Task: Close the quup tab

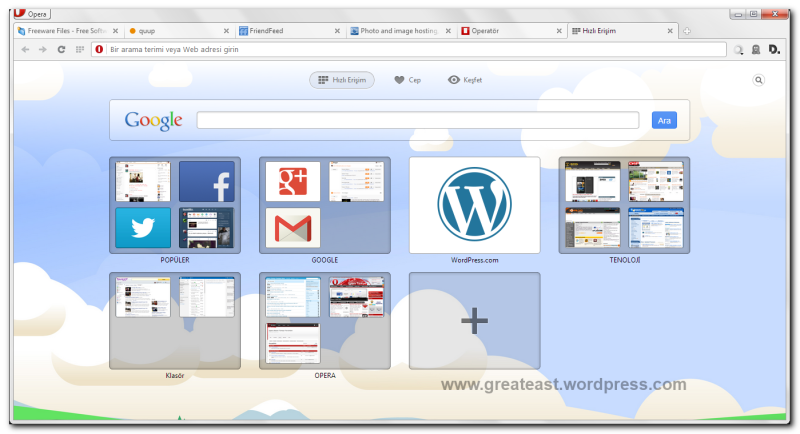Action: (226, 32)
